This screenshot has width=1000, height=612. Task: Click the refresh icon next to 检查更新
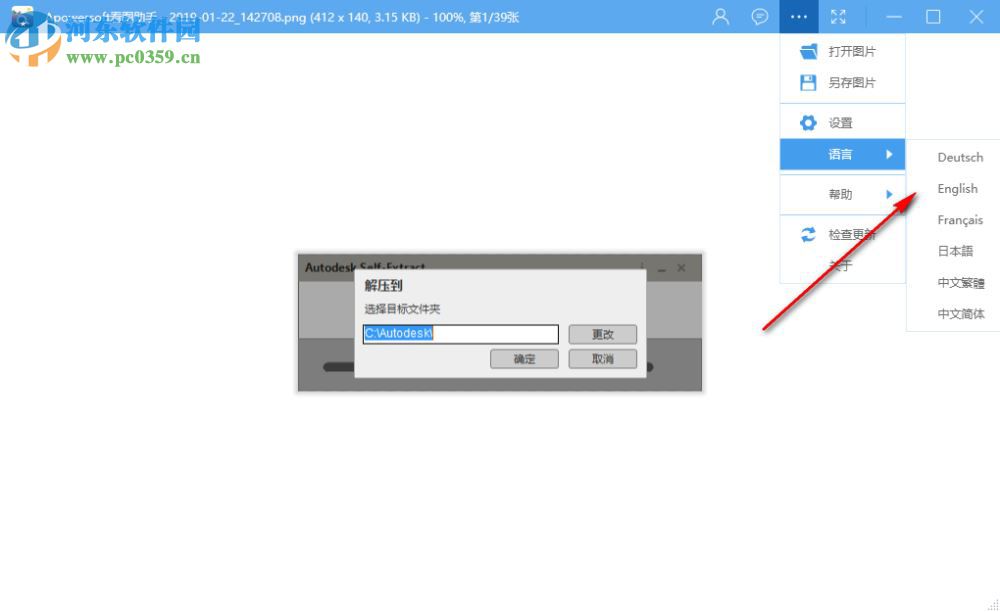pos(808,235)
